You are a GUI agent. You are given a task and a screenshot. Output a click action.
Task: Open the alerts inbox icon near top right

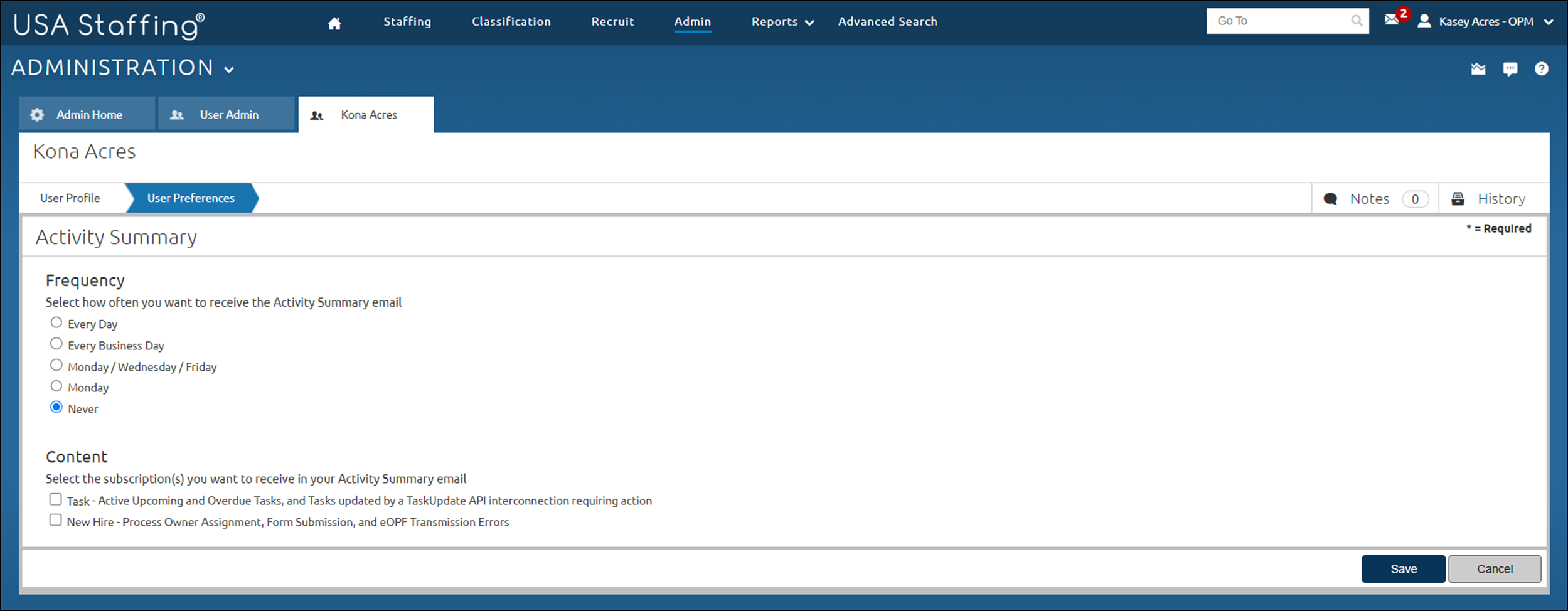coord(1478,69)
